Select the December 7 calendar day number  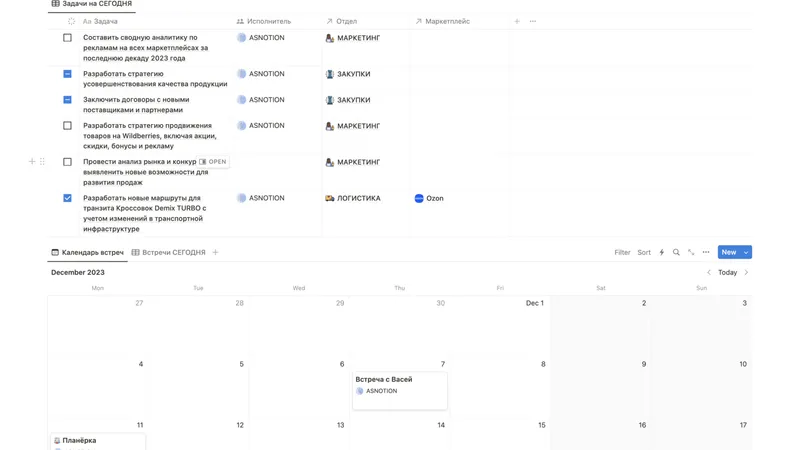442,364
